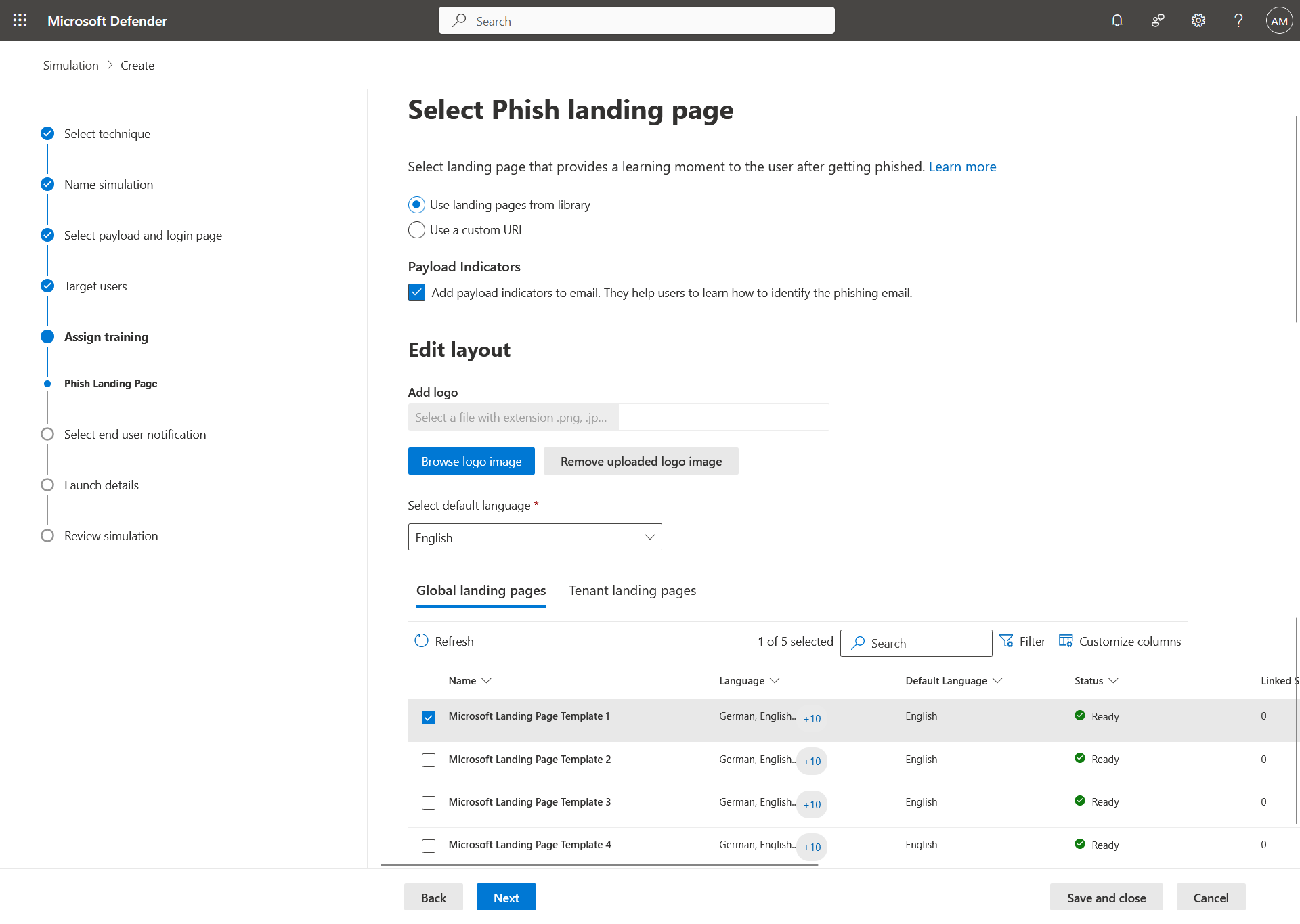
Task: Click the Save and close button
Action: pyautogui.click(x=1106, y=897)
